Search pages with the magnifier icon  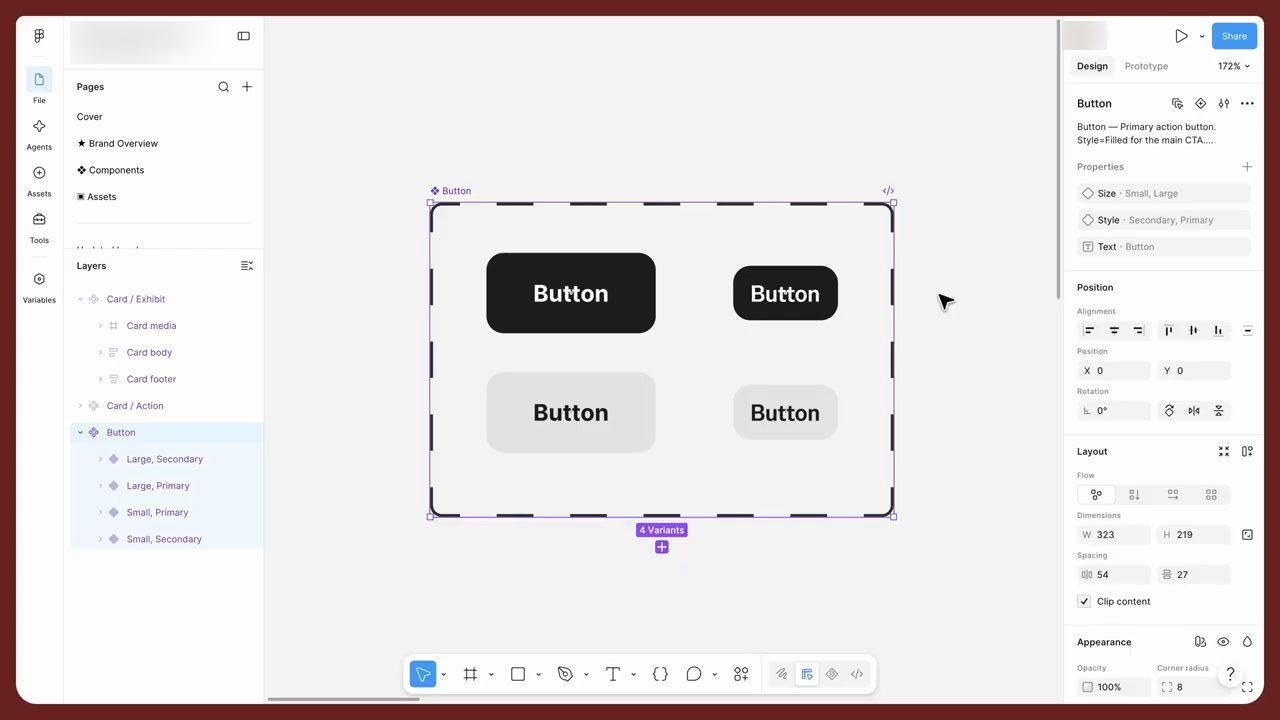tap(223, 87)
